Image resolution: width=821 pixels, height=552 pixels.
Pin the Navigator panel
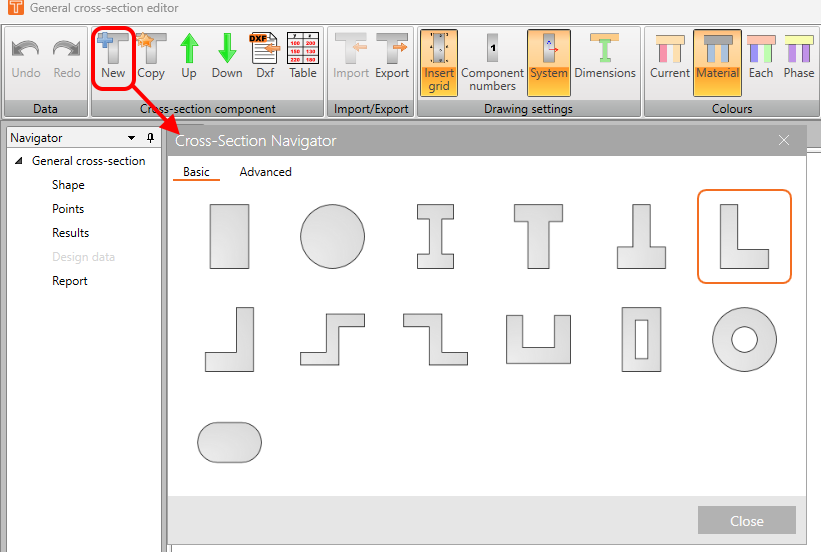click(x=151, y=138)
